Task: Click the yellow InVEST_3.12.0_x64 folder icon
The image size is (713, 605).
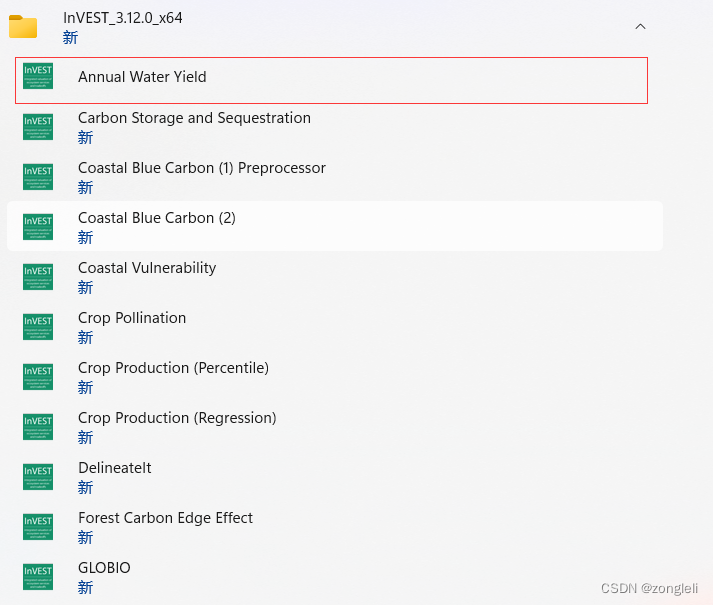Action: point(23,27)
